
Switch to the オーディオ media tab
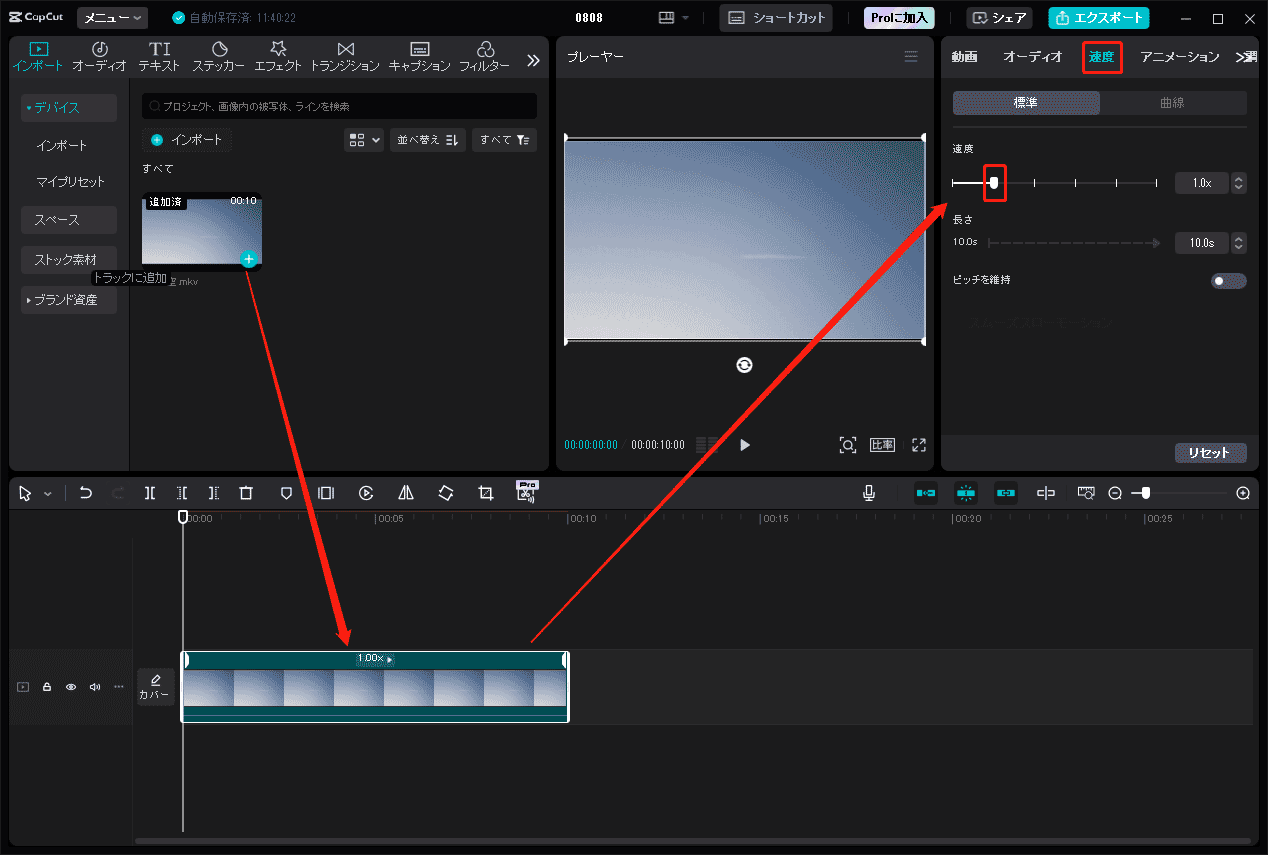click(x=99, y=57)
